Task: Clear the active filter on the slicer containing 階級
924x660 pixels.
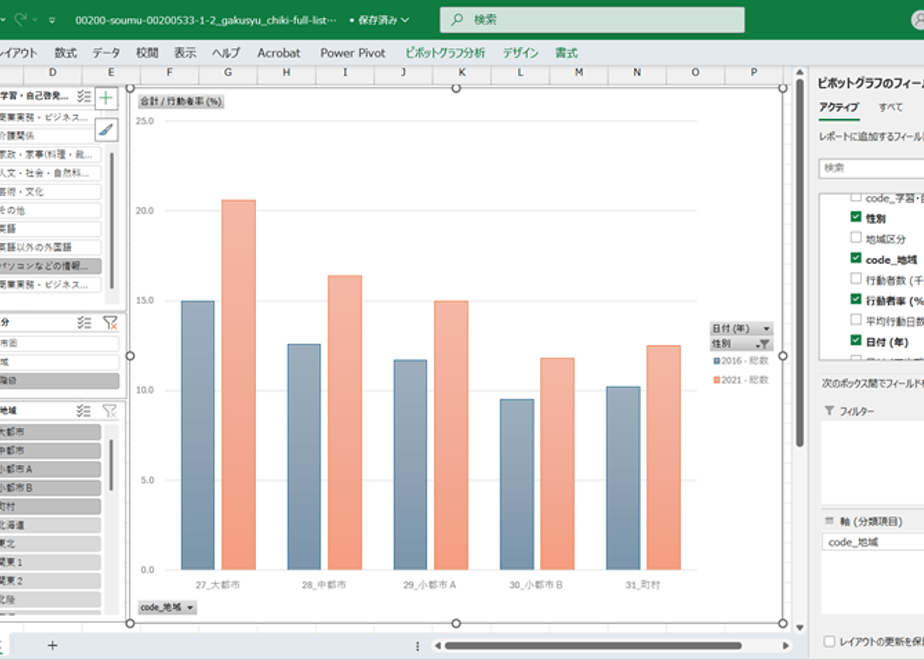Action: (110, 322)
